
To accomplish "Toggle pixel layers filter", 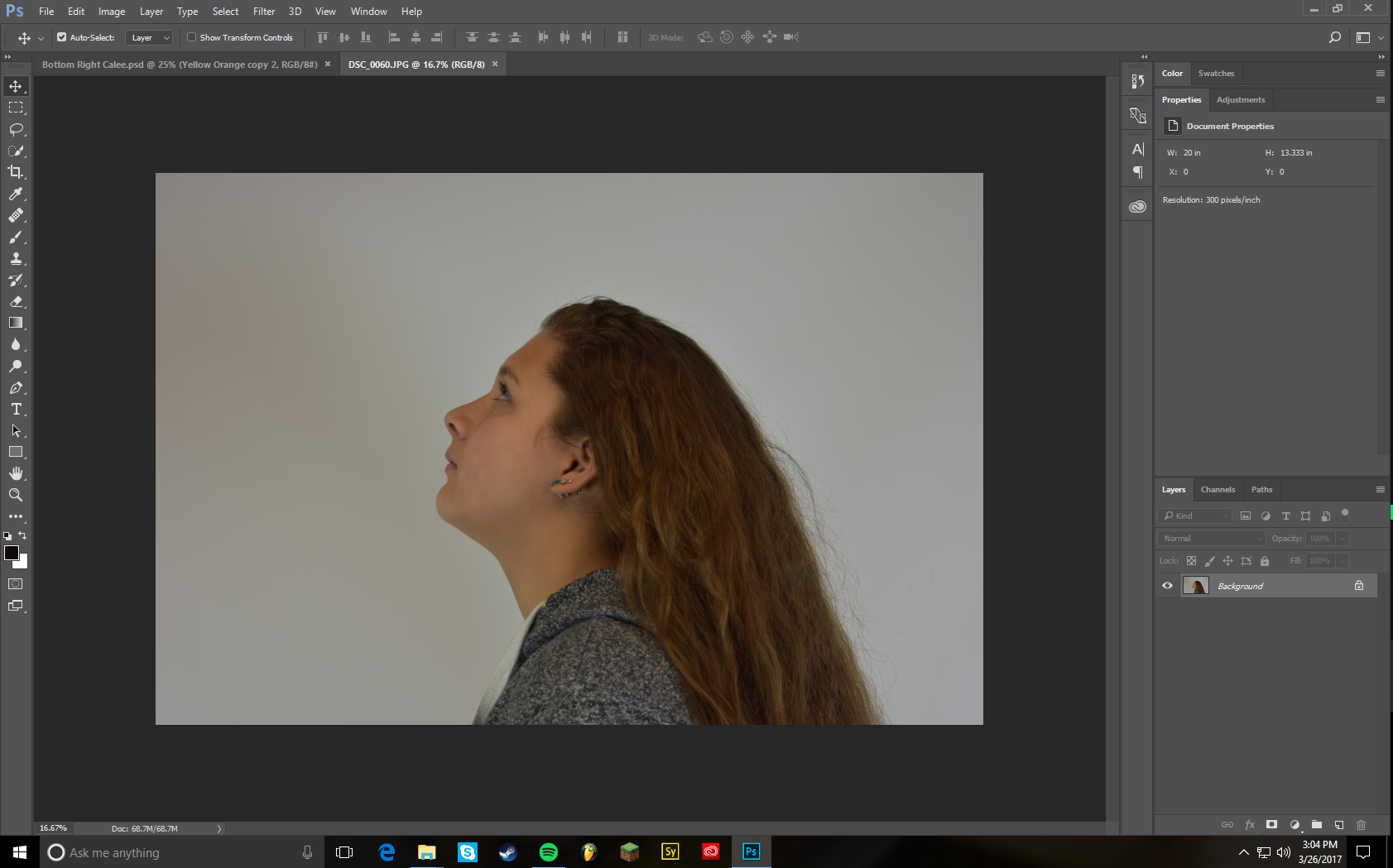I will tap(1246, 516).
